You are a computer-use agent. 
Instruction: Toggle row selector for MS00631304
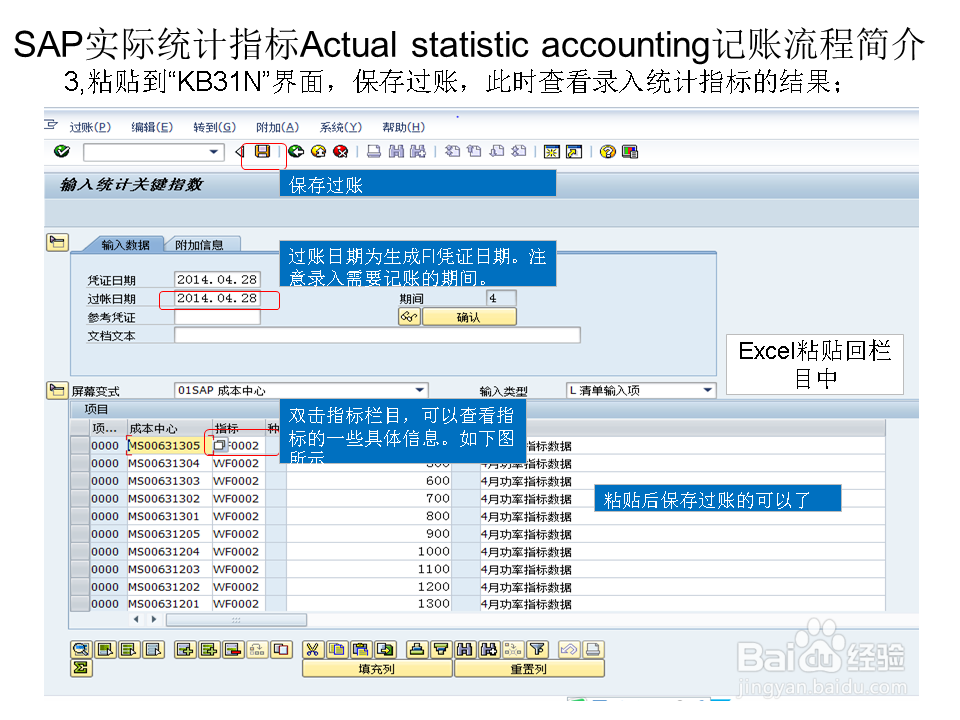pos(80,463)
